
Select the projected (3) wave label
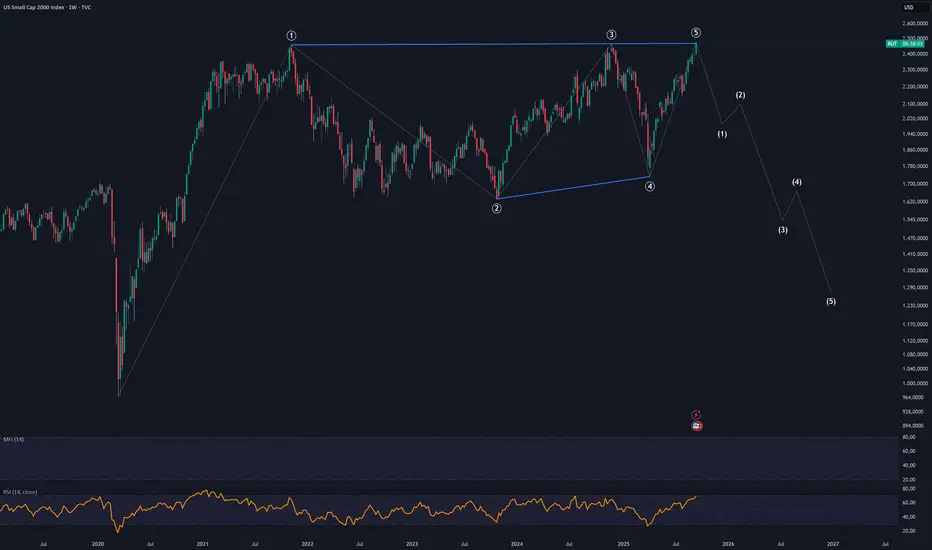pos(783,230)
